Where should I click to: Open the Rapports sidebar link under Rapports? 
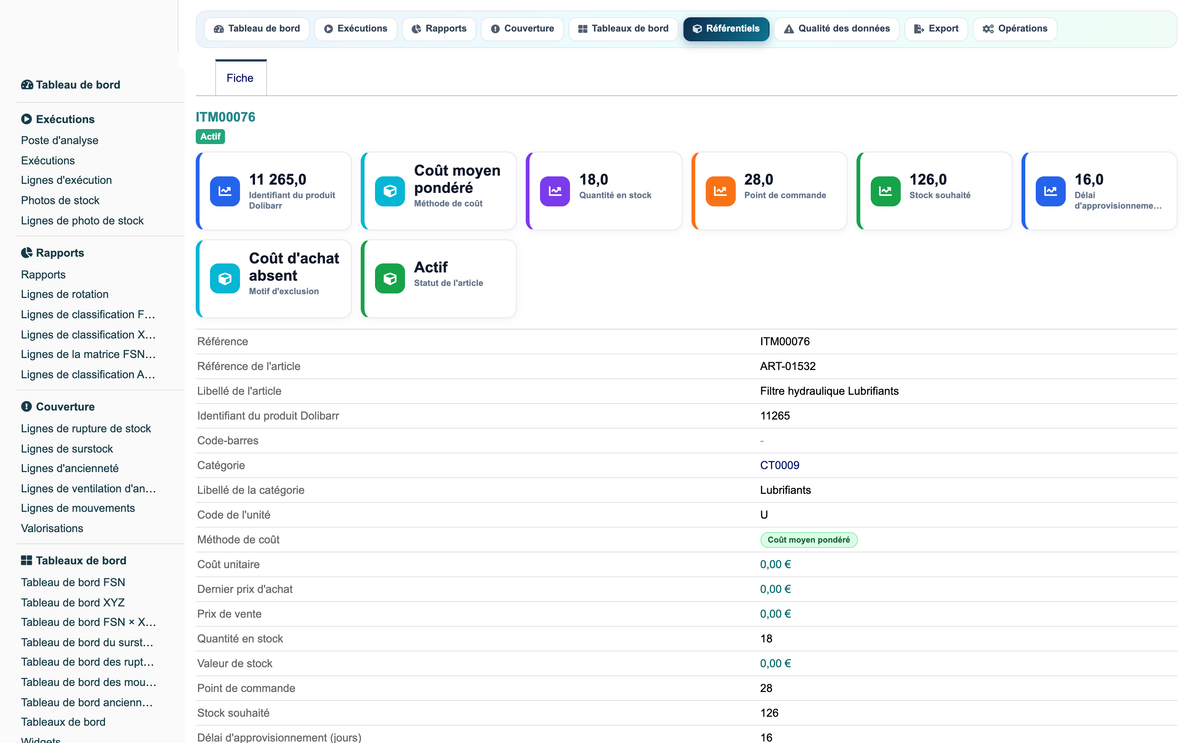coord(43,275)
